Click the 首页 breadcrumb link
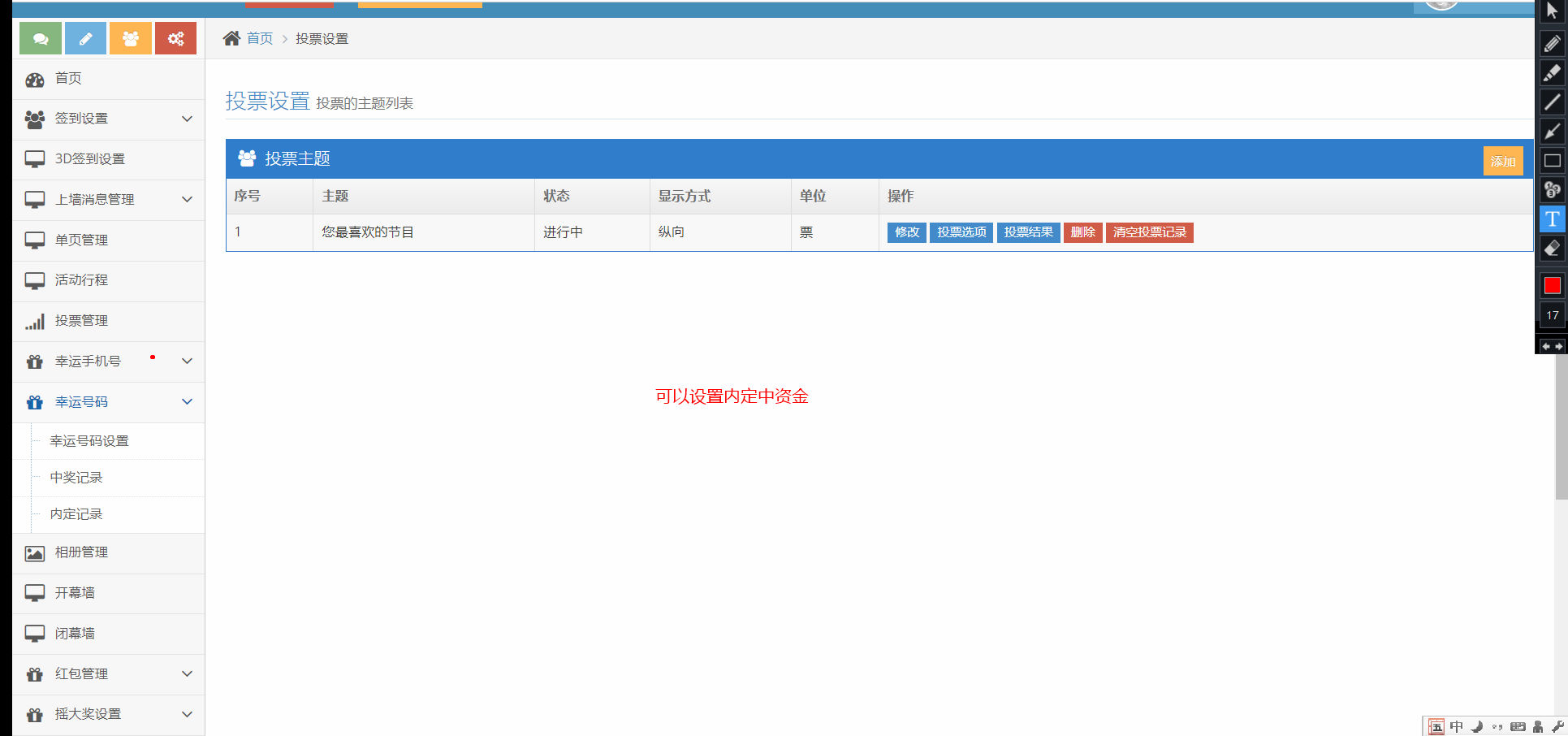Image resolution: width=1568 pixels, height=736 pixels. tap(260, 39)
